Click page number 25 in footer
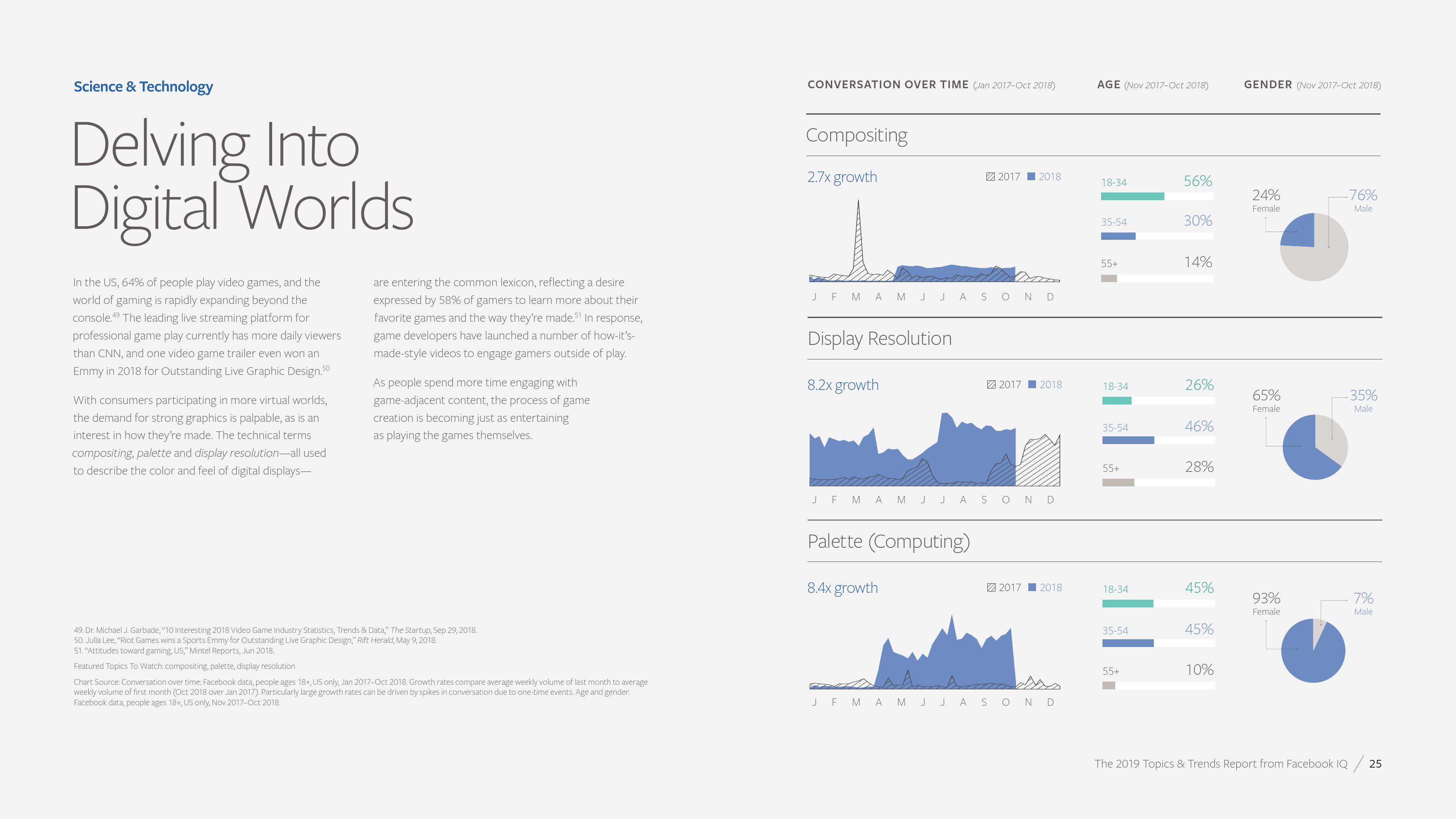 click(1375, 763)
